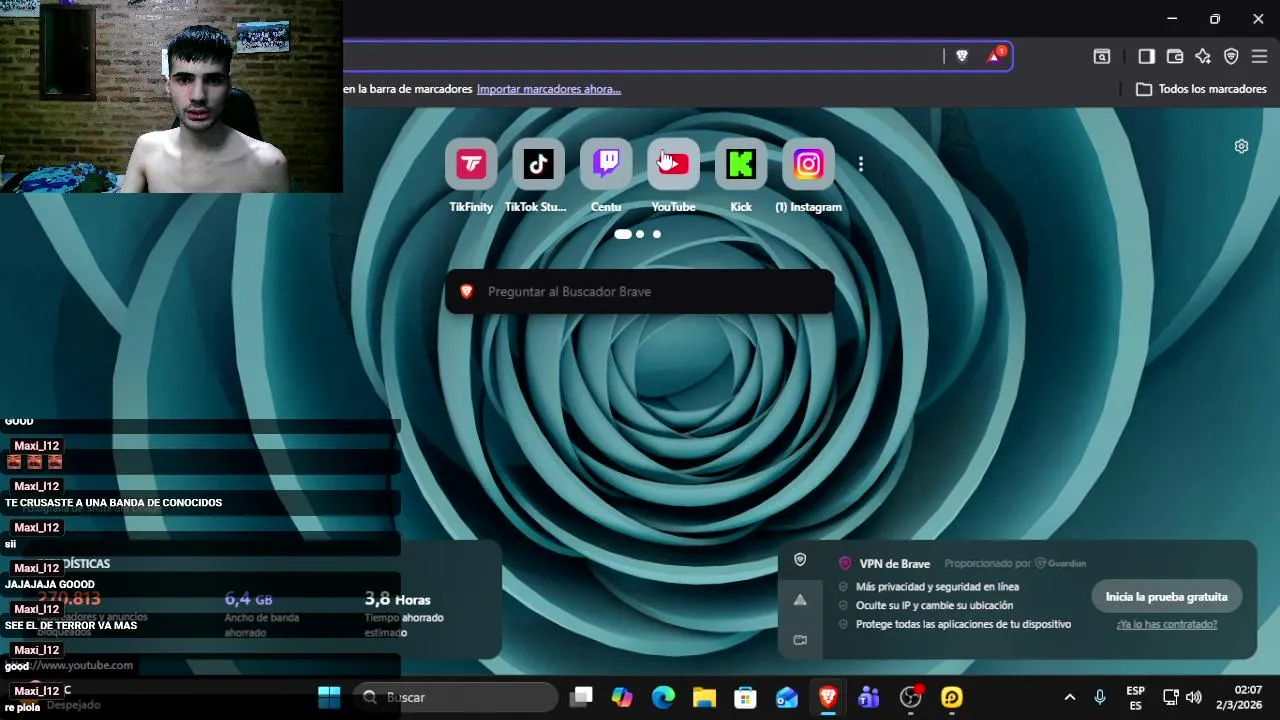Open new tab page customize gear

[x=1241, y=146]
